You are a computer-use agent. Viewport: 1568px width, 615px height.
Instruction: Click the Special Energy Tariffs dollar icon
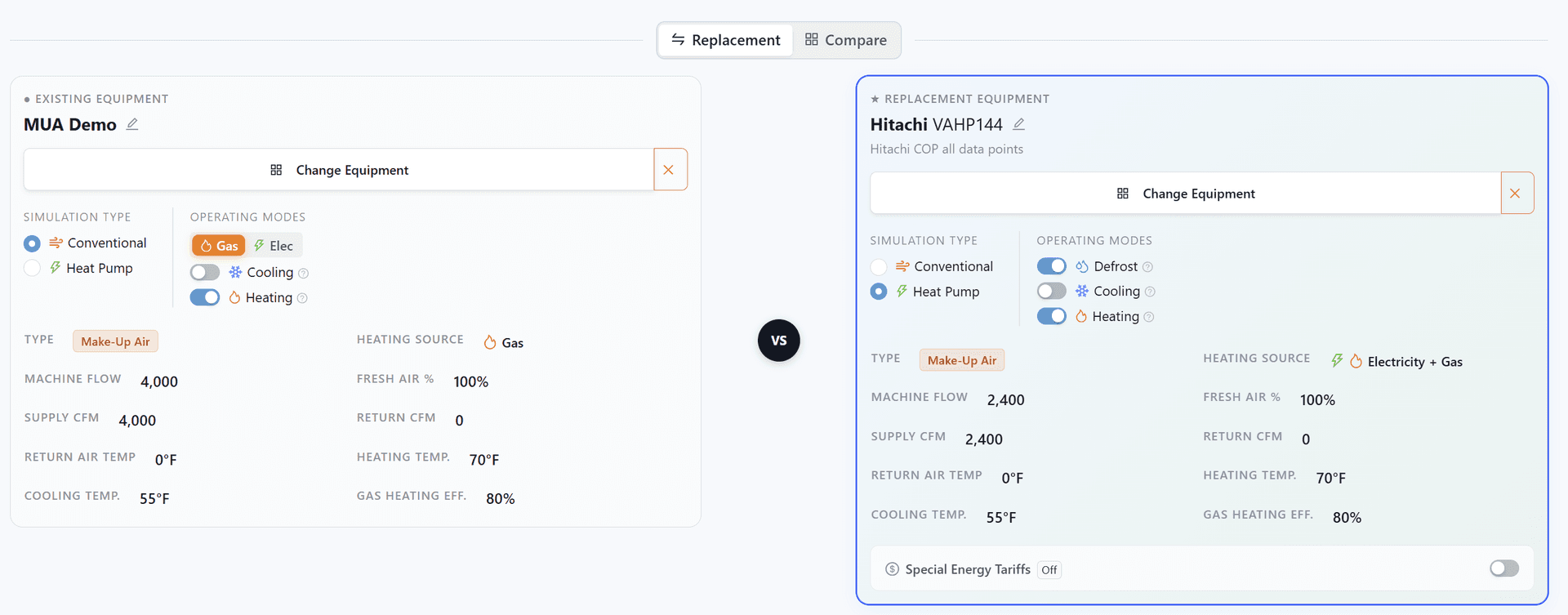[x=892, y=569]
